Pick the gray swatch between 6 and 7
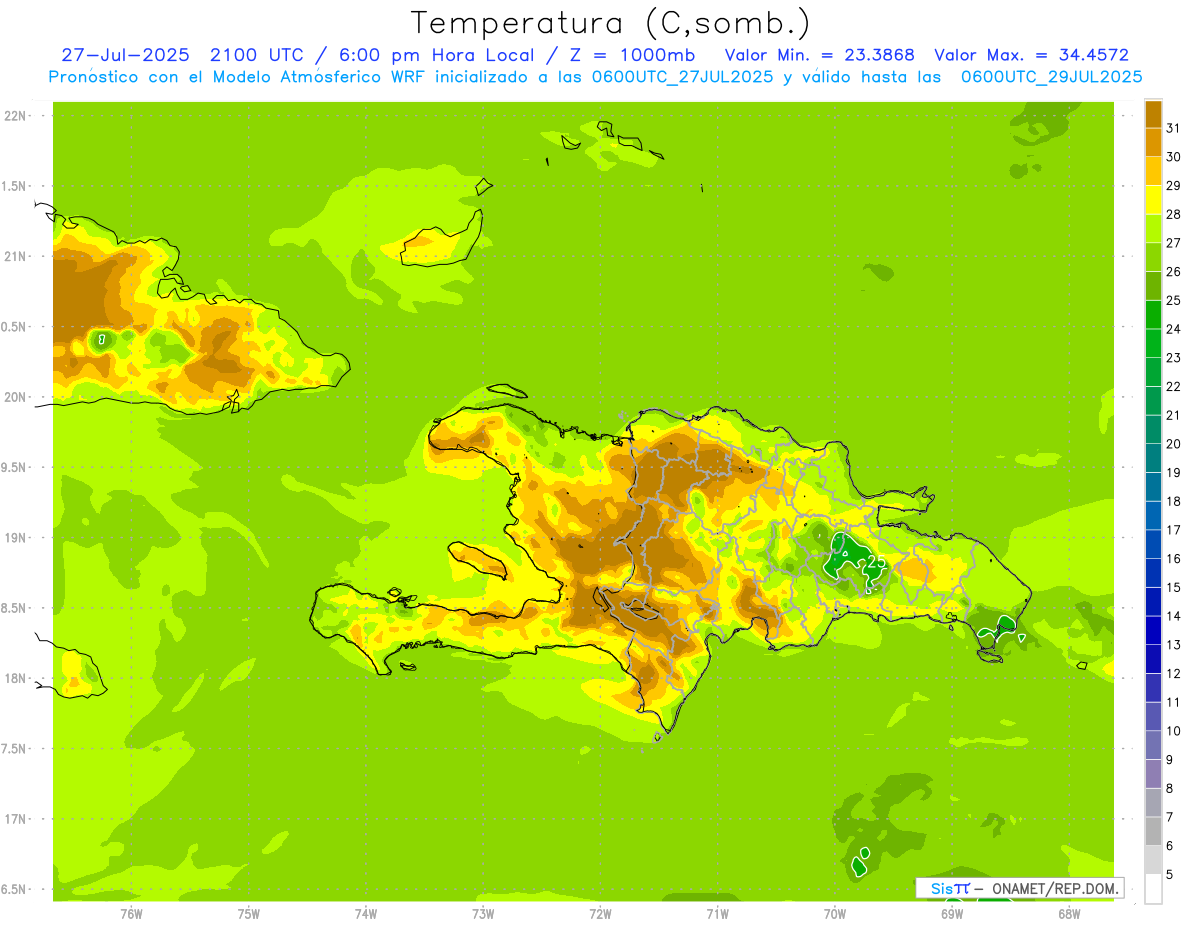The width and height of the screenshot is (1200, 927). point(1153,831)
